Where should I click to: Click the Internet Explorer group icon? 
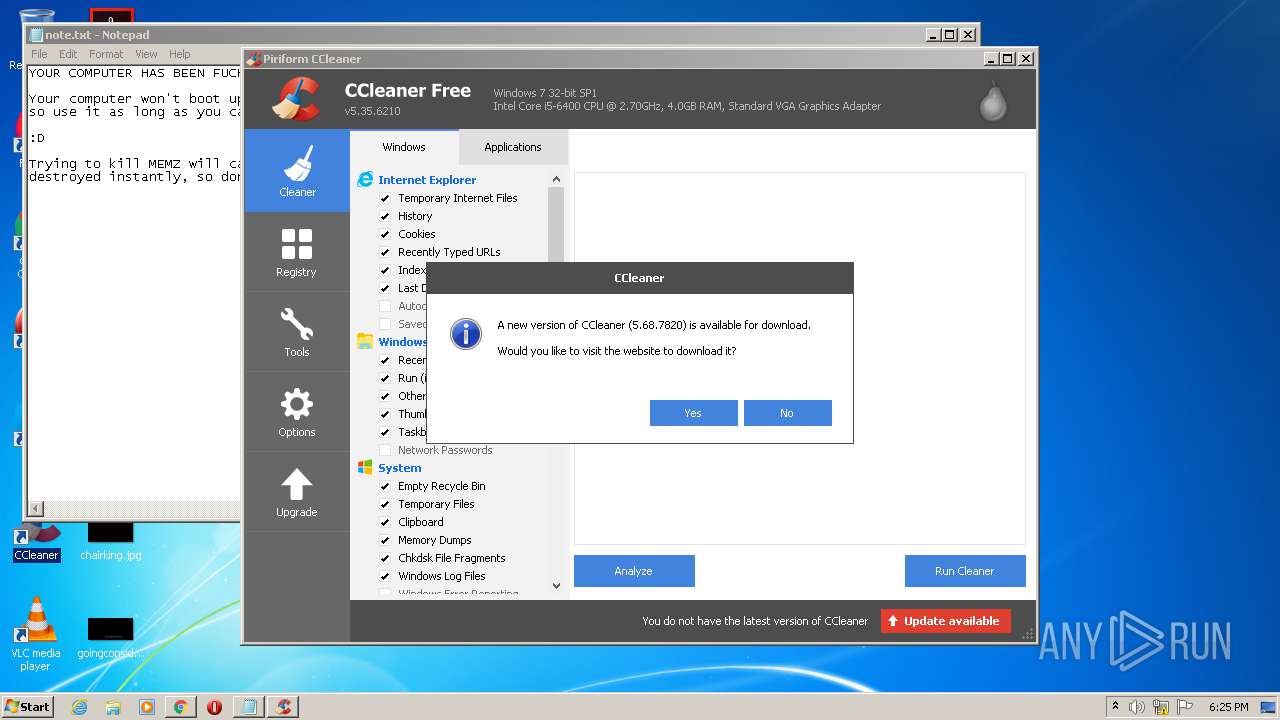tap(365, 180)
